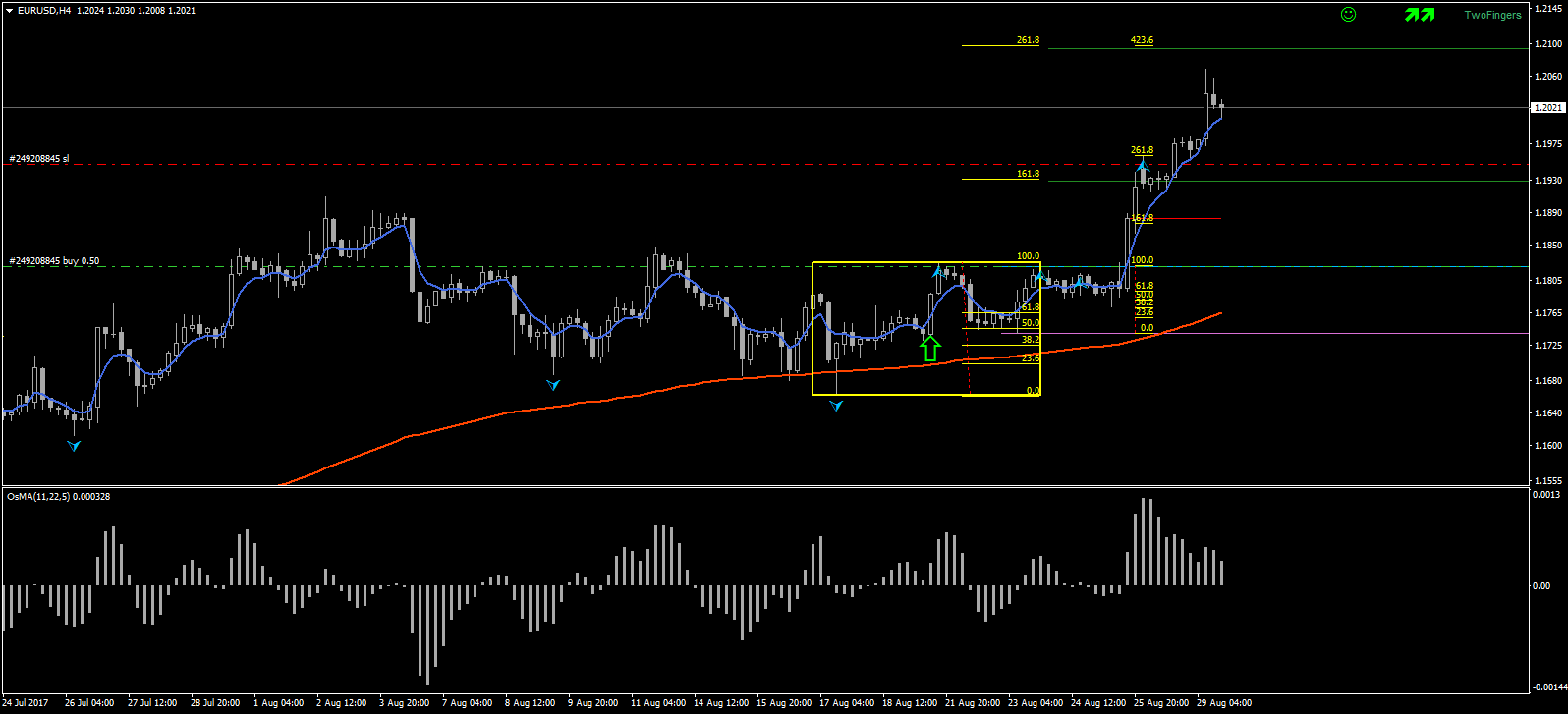Click the TwoFingers expert label

(x=1492, y=15)
